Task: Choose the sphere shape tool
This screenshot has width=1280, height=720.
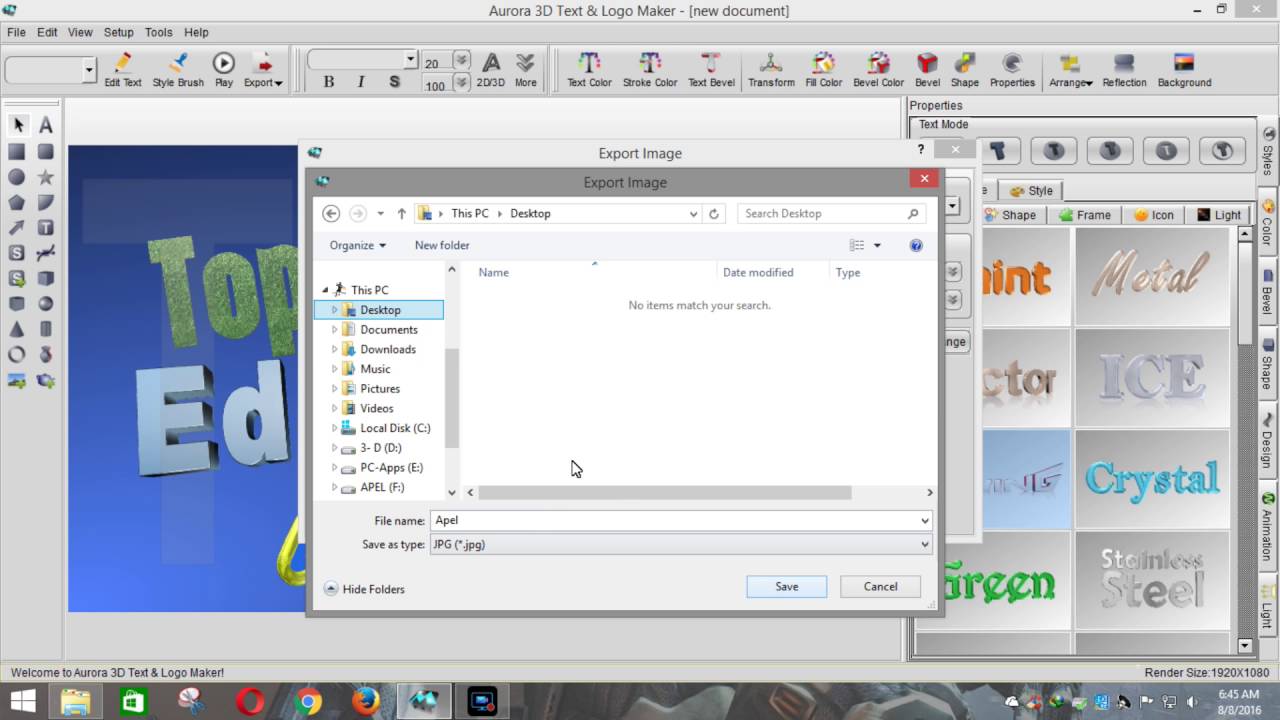Action: (46, 304)
